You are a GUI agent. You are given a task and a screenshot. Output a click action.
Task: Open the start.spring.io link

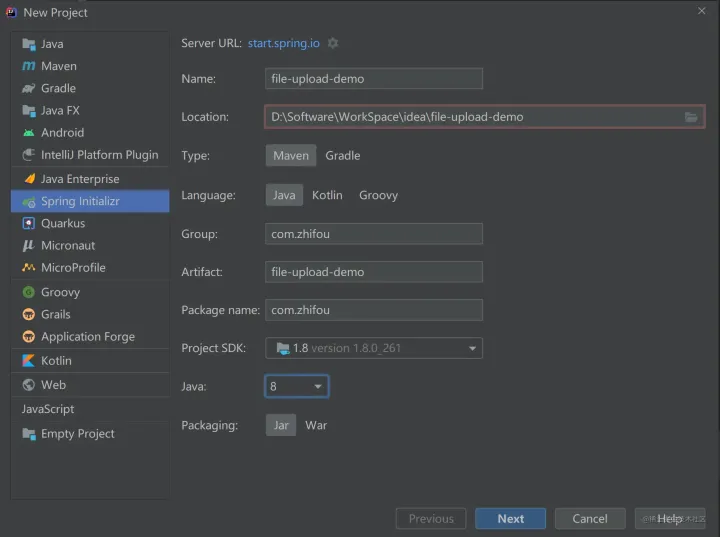point(284,43)
